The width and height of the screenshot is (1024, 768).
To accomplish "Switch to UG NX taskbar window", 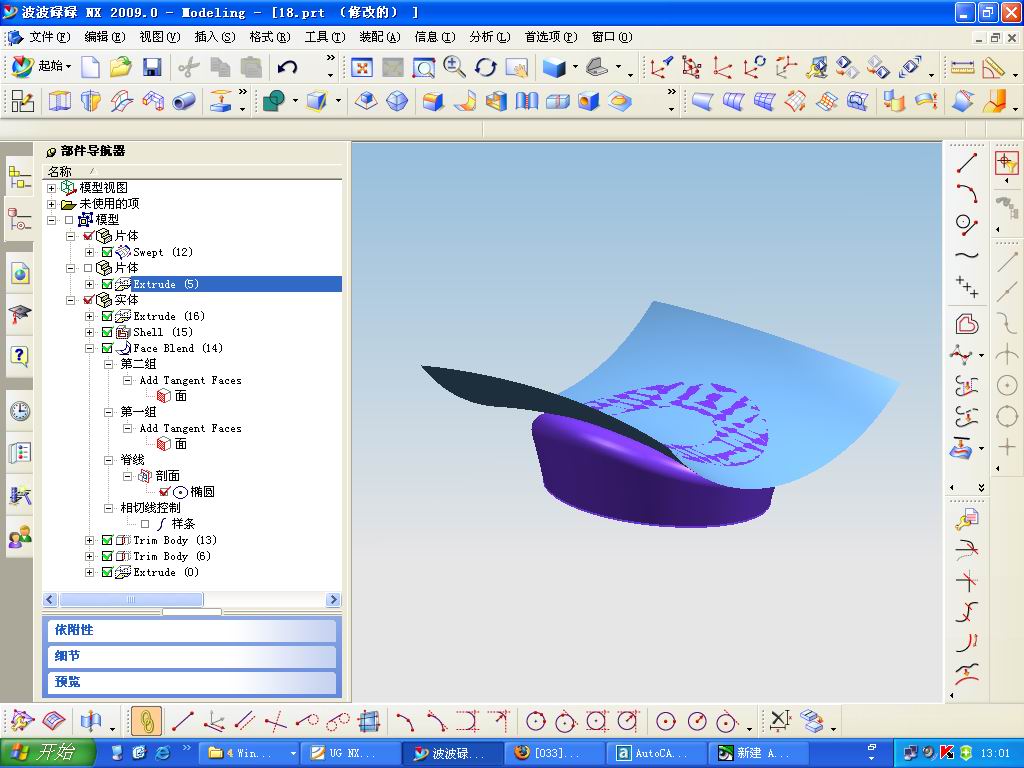I will [352, 754].
